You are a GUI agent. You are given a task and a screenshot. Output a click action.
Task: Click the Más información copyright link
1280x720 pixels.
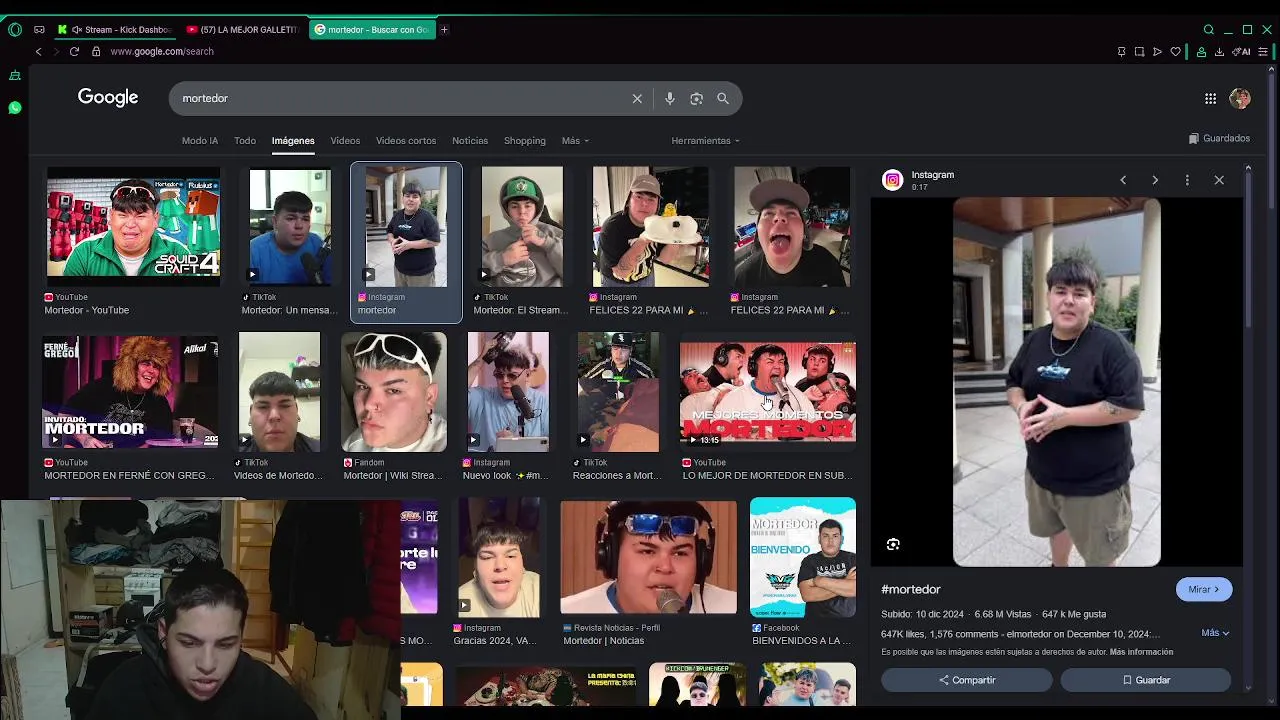tap(1141, 652)
